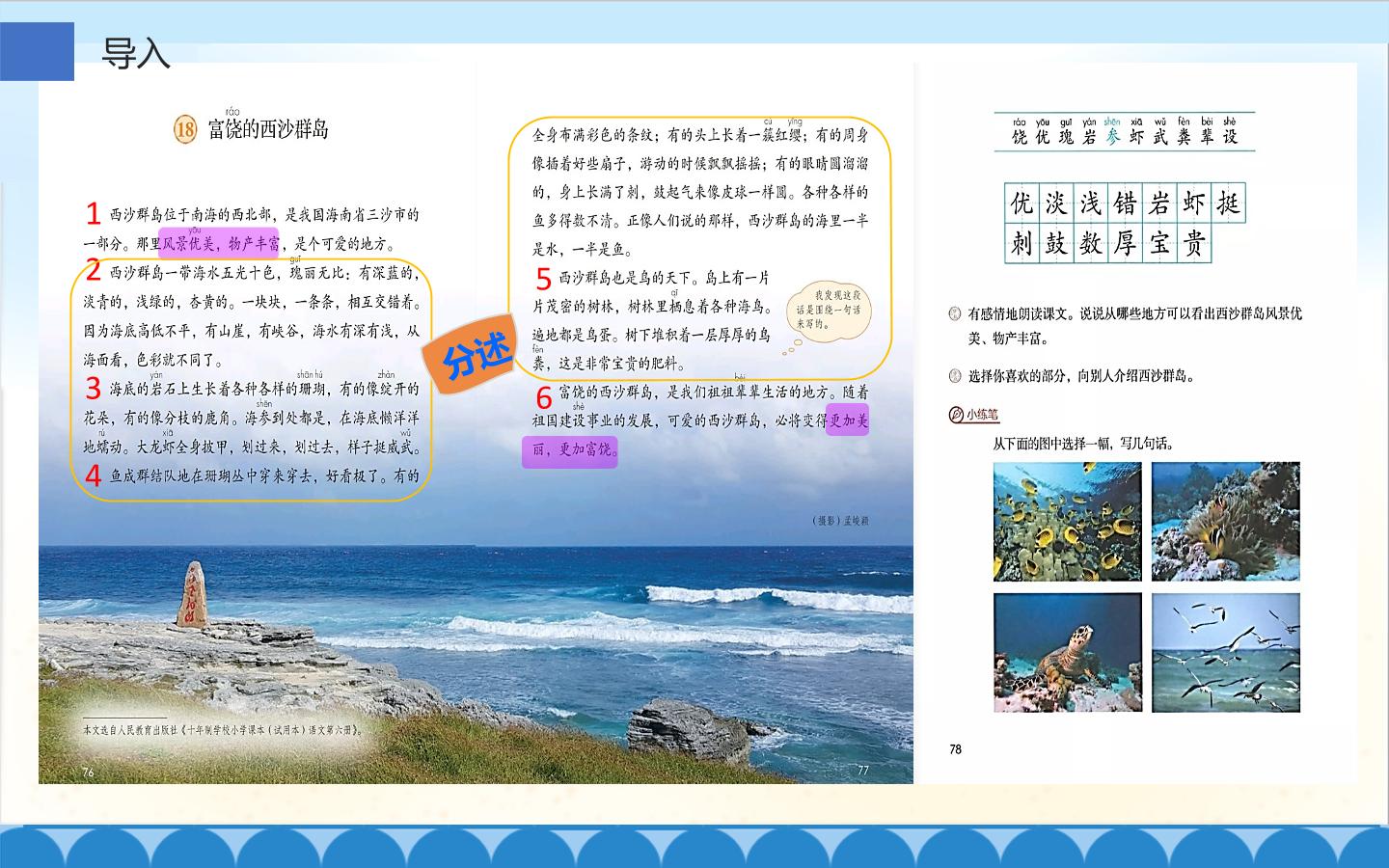Click the purple highlight 丽，更加富饶
The height and width of the screenshot is (868, 1389).
coord(569,449)
